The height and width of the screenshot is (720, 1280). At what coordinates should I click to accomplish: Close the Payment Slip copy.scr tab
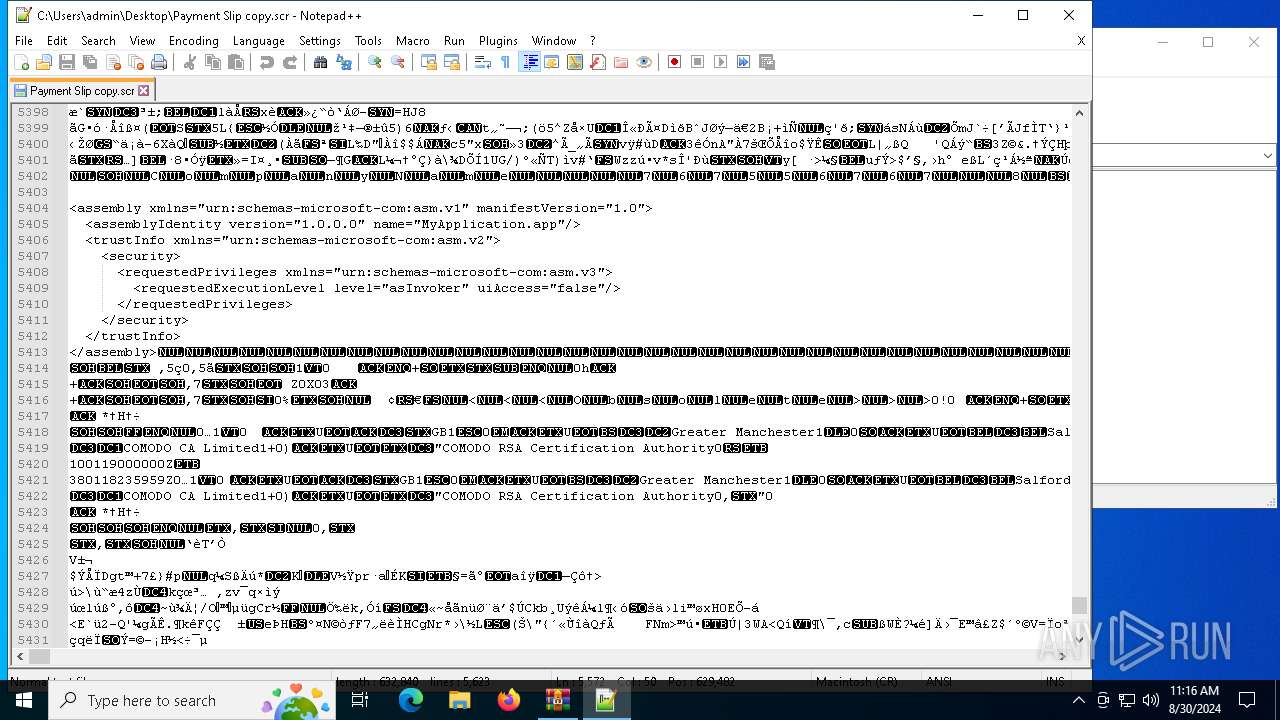[x=143, y=91]
